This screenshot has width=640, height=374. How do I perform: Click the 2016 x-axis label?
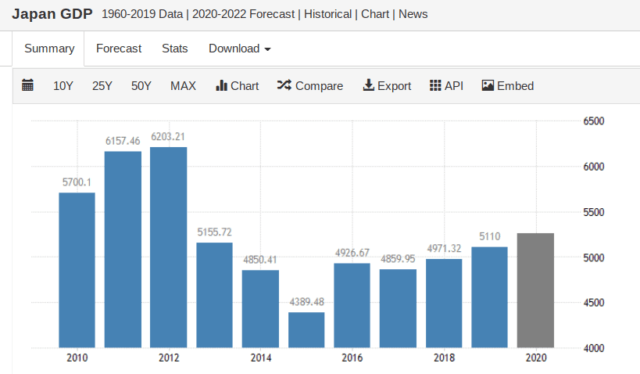352,358
